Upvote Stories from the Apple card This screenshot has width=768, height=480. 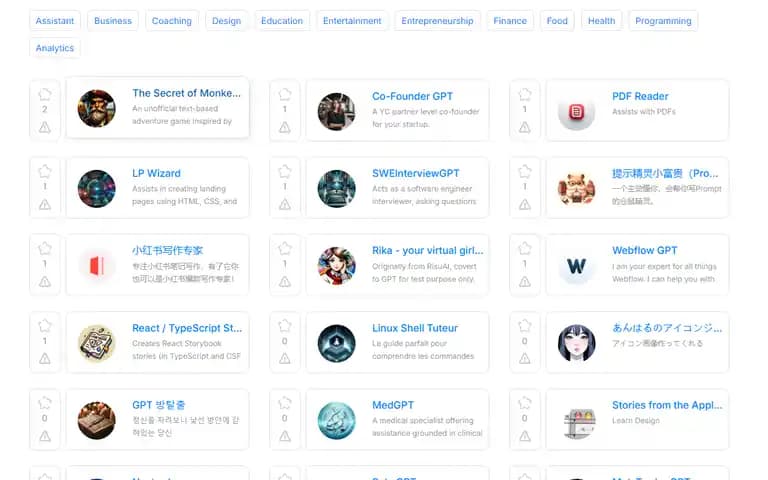(x=525, y=403)
